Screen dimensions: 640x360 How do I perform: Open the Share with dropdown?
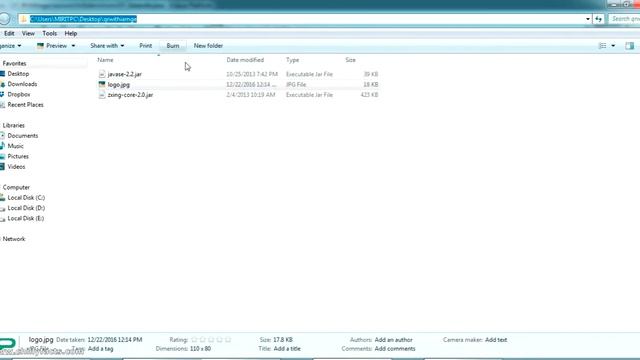pyautogui.click(x=107, y=46)
